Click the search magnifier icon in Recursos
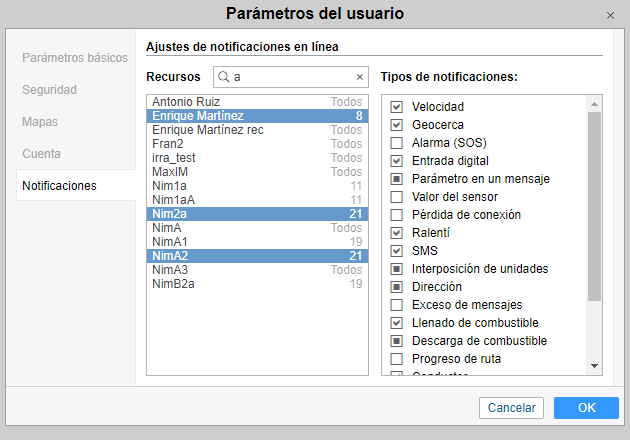The width and height of the screenshot is (630, 440). 223,77
